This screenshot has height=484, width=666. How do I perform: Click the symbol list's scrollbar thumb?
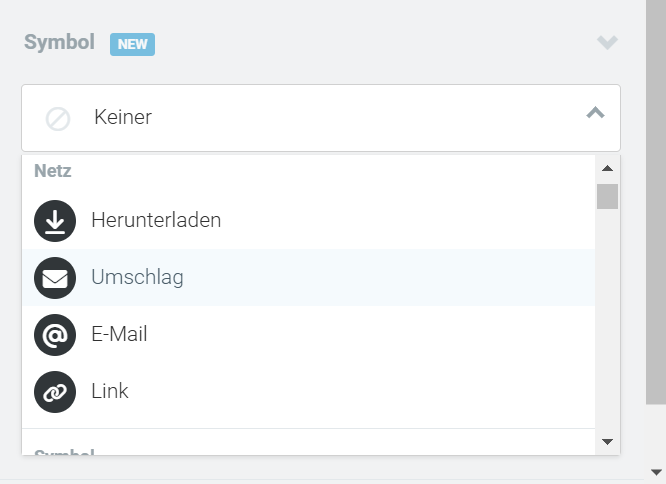pos(607,197)
